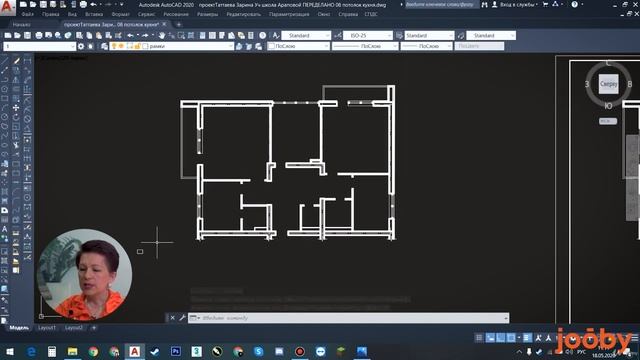
Task: Open Quick Access Save icon in title bar
Action: pyautogui.click(x=43, y=4)
